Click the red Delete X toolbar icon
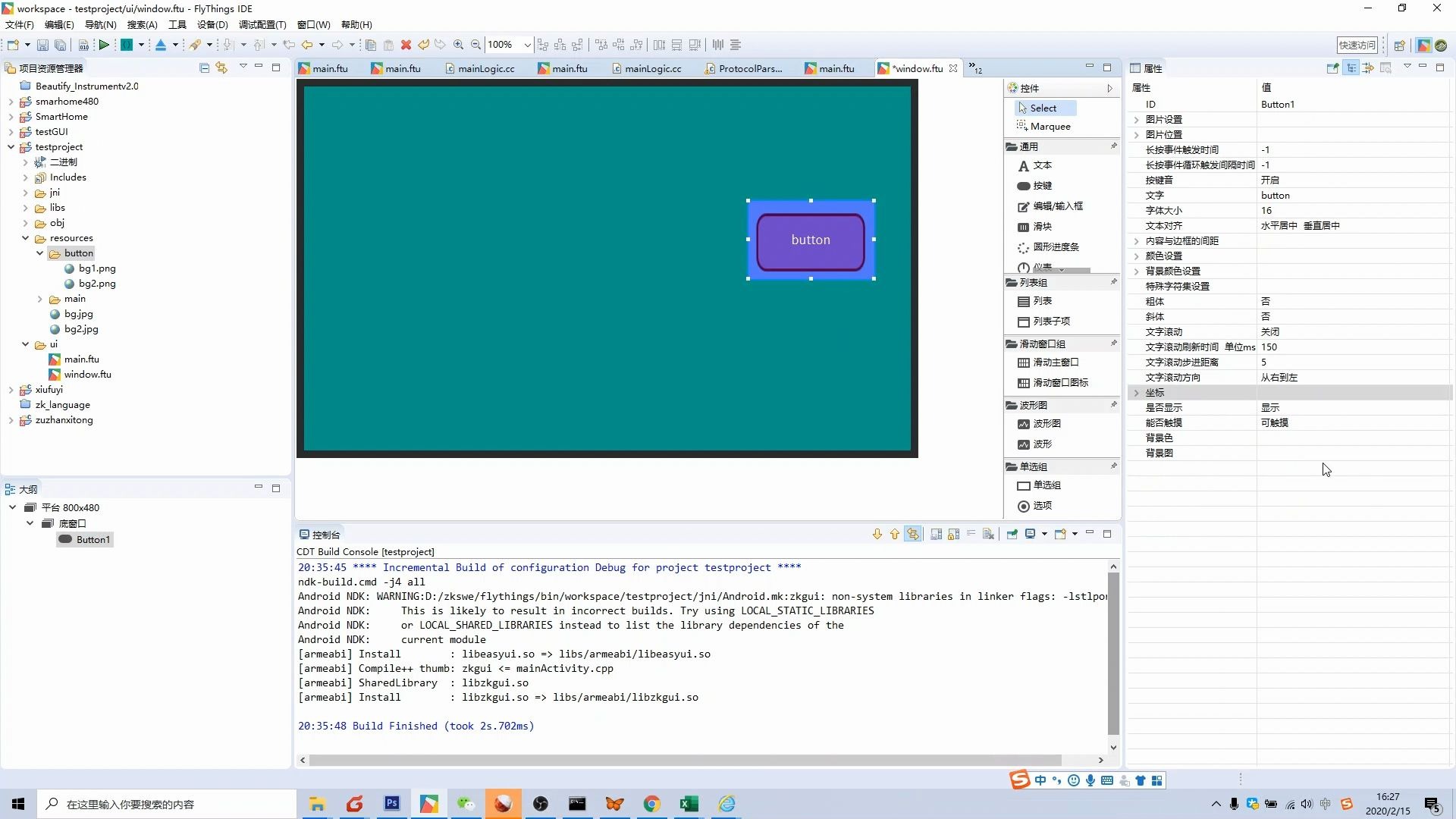The image size is (1456, 819). pos(406,45)
